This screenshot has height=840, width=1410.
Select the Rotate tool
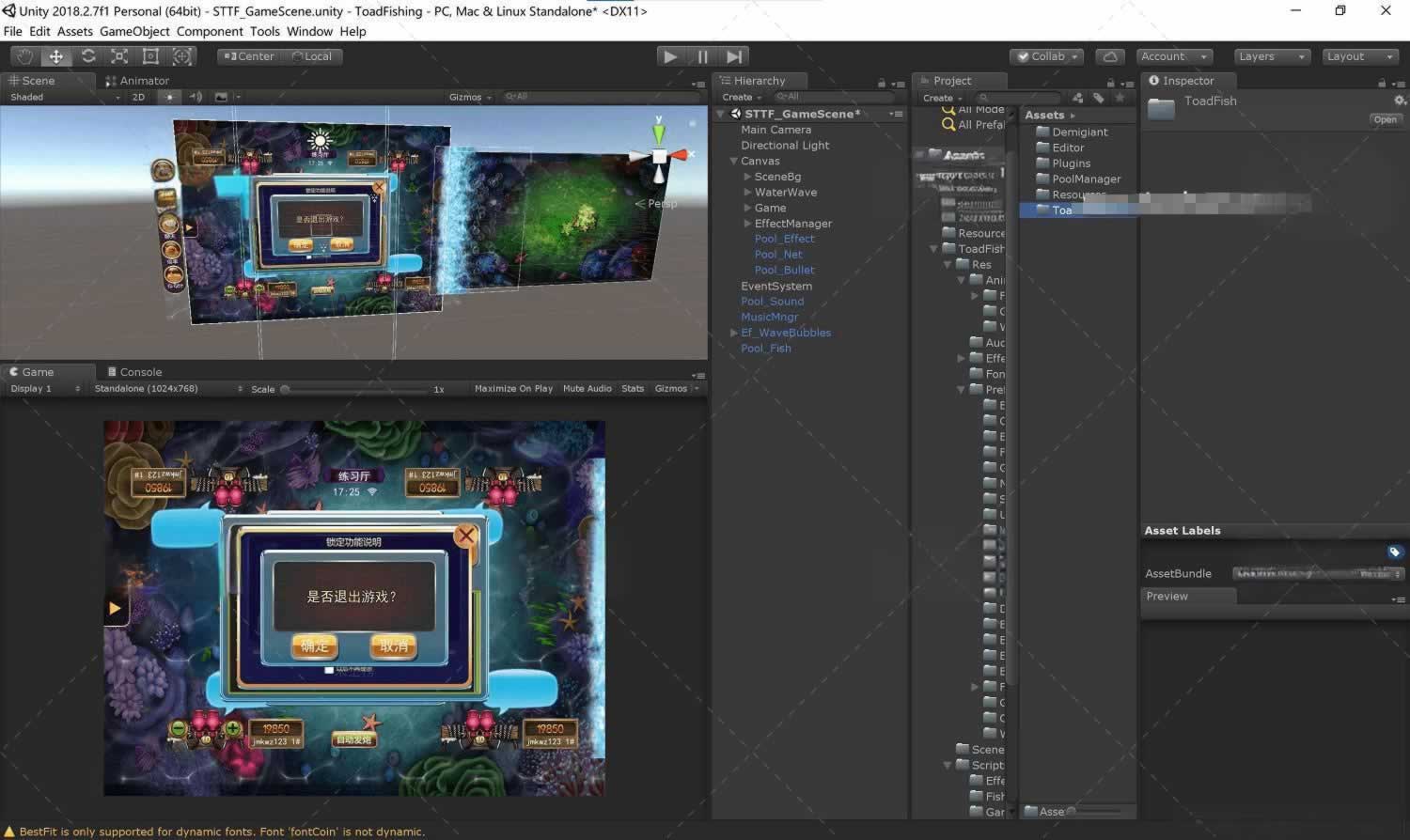tap(88, 56)
